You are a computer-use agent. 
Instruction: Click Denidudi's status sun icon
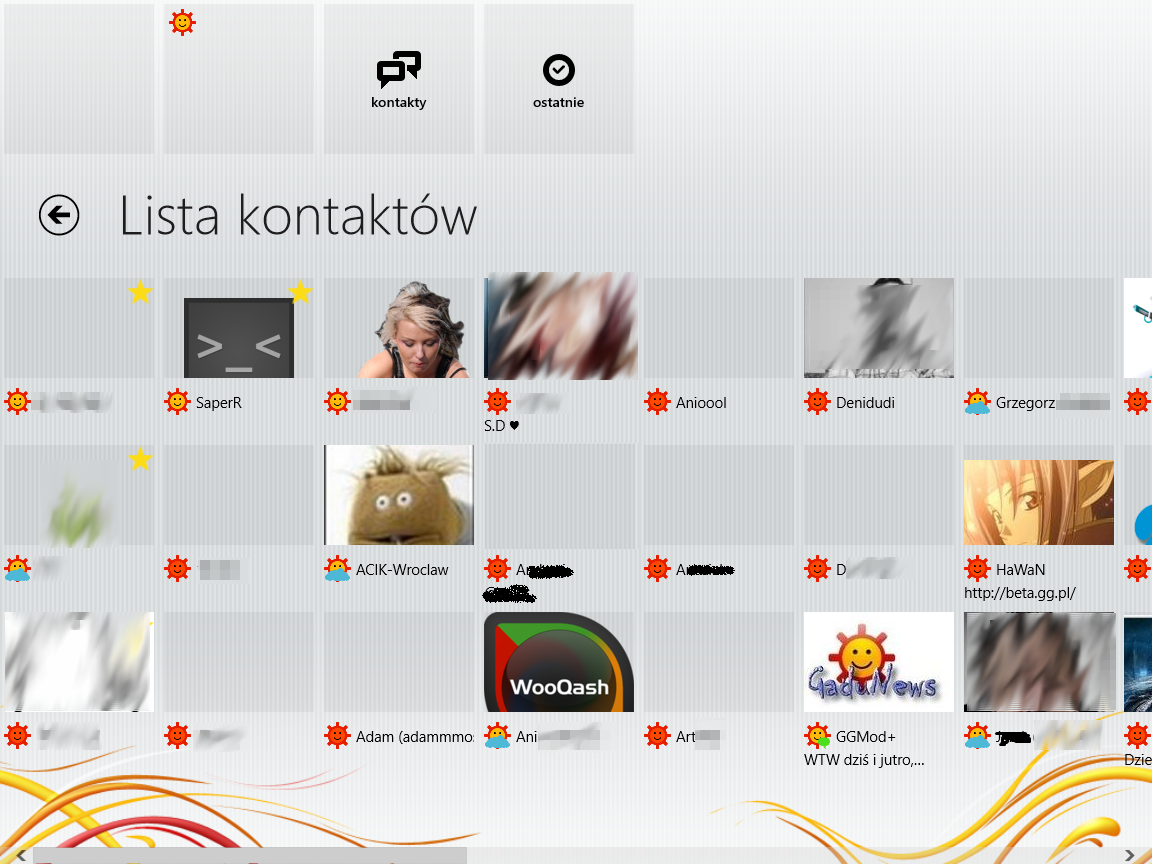(x=817, y=402)
